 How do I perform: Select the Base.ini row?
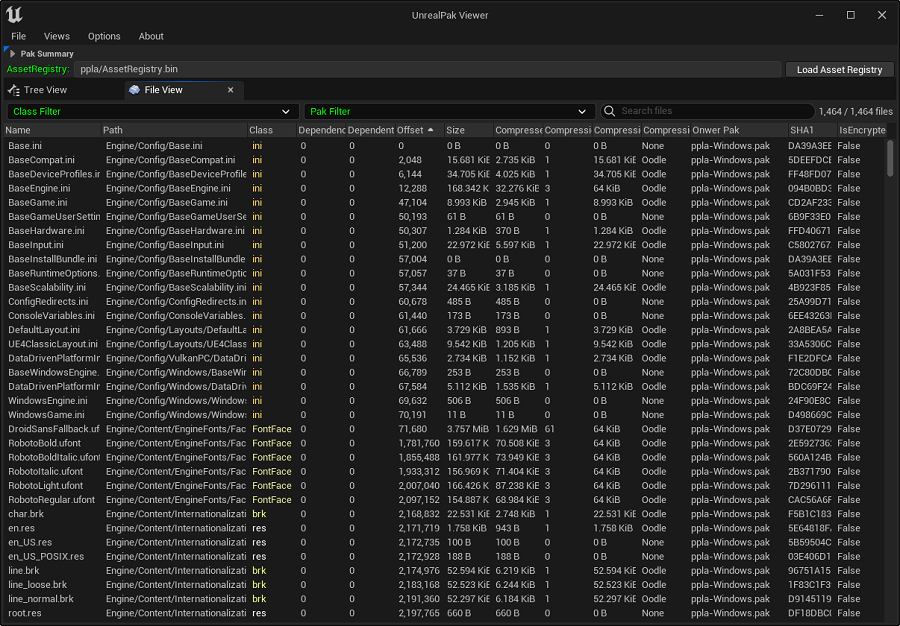(445, 146)
